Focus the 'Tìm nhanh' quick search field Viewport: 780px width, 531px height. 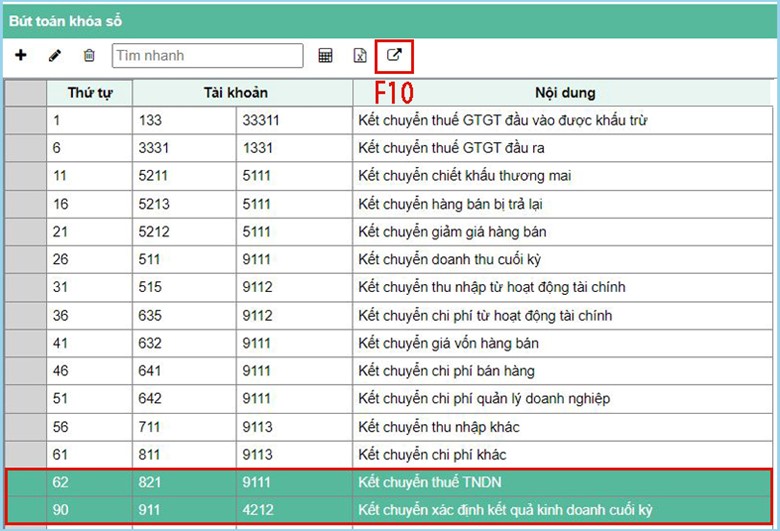click(207, 56)
